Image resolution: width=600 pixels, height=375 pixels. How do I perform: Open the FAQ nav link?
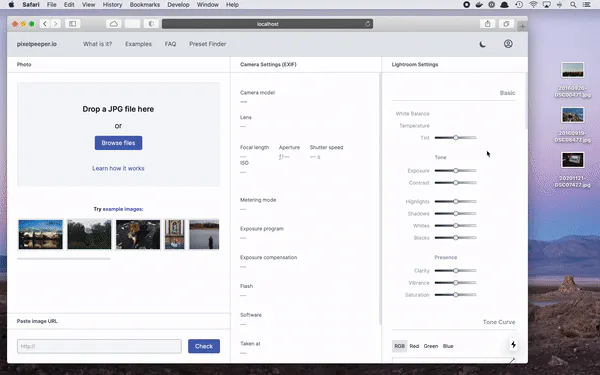coord(170,44)
